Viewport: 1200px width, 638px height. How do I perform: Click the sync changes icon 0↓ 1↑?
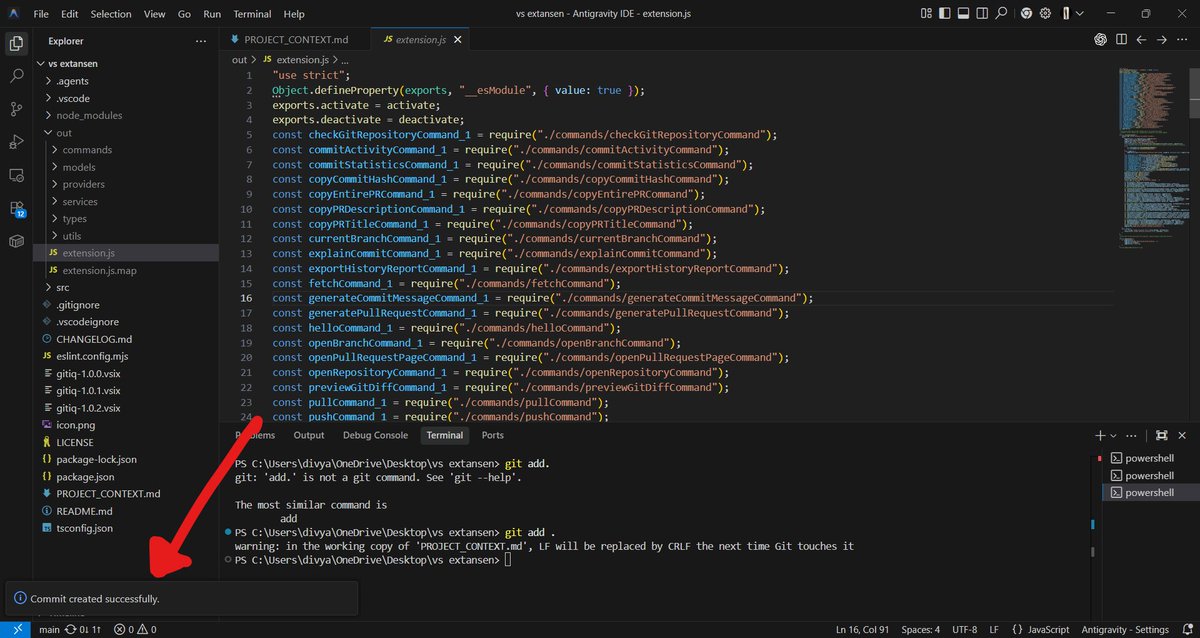pyautogui.click(x=83, y=630)
